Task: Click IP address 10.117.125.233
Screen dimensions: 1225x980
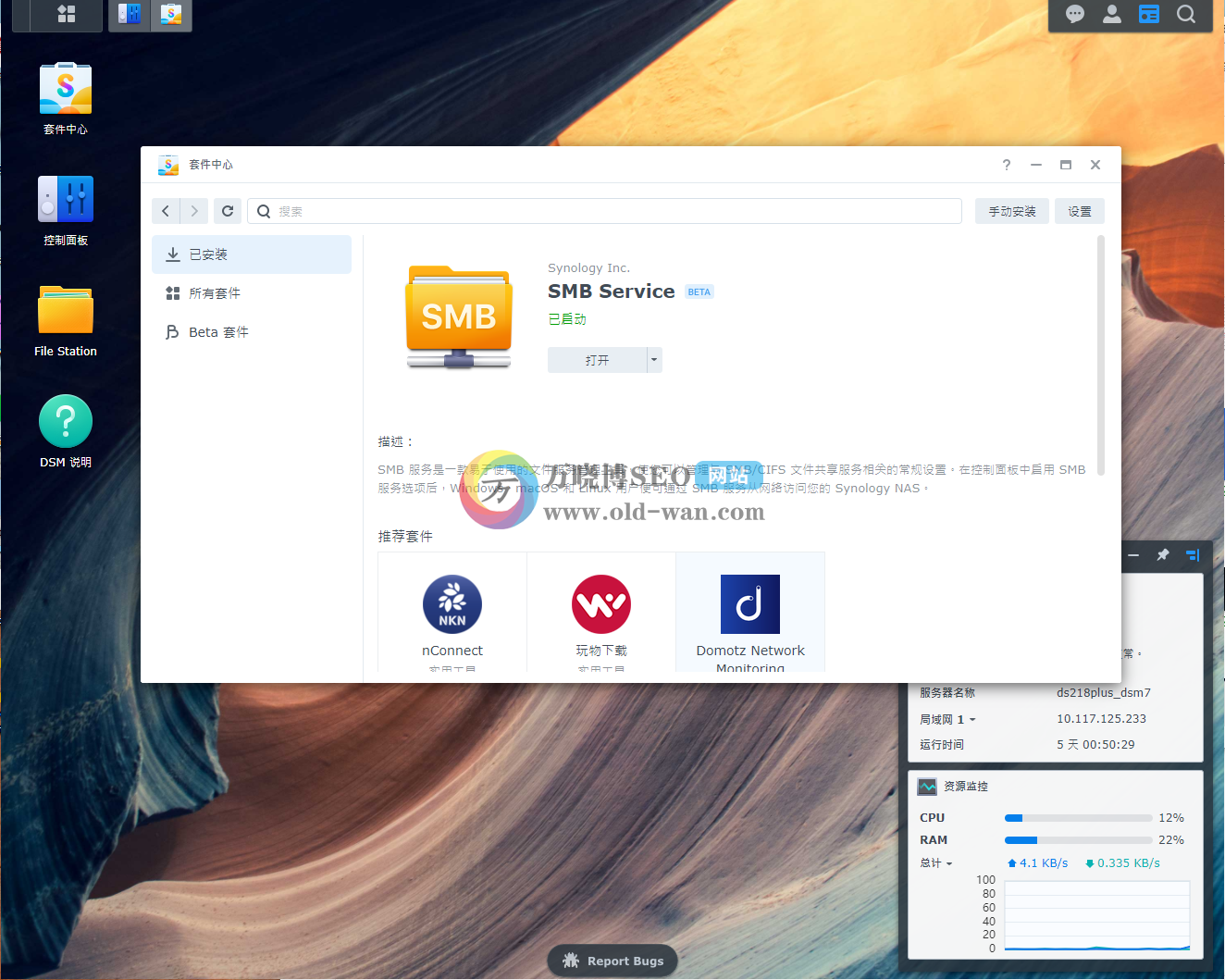Action: click(1101, 719)
